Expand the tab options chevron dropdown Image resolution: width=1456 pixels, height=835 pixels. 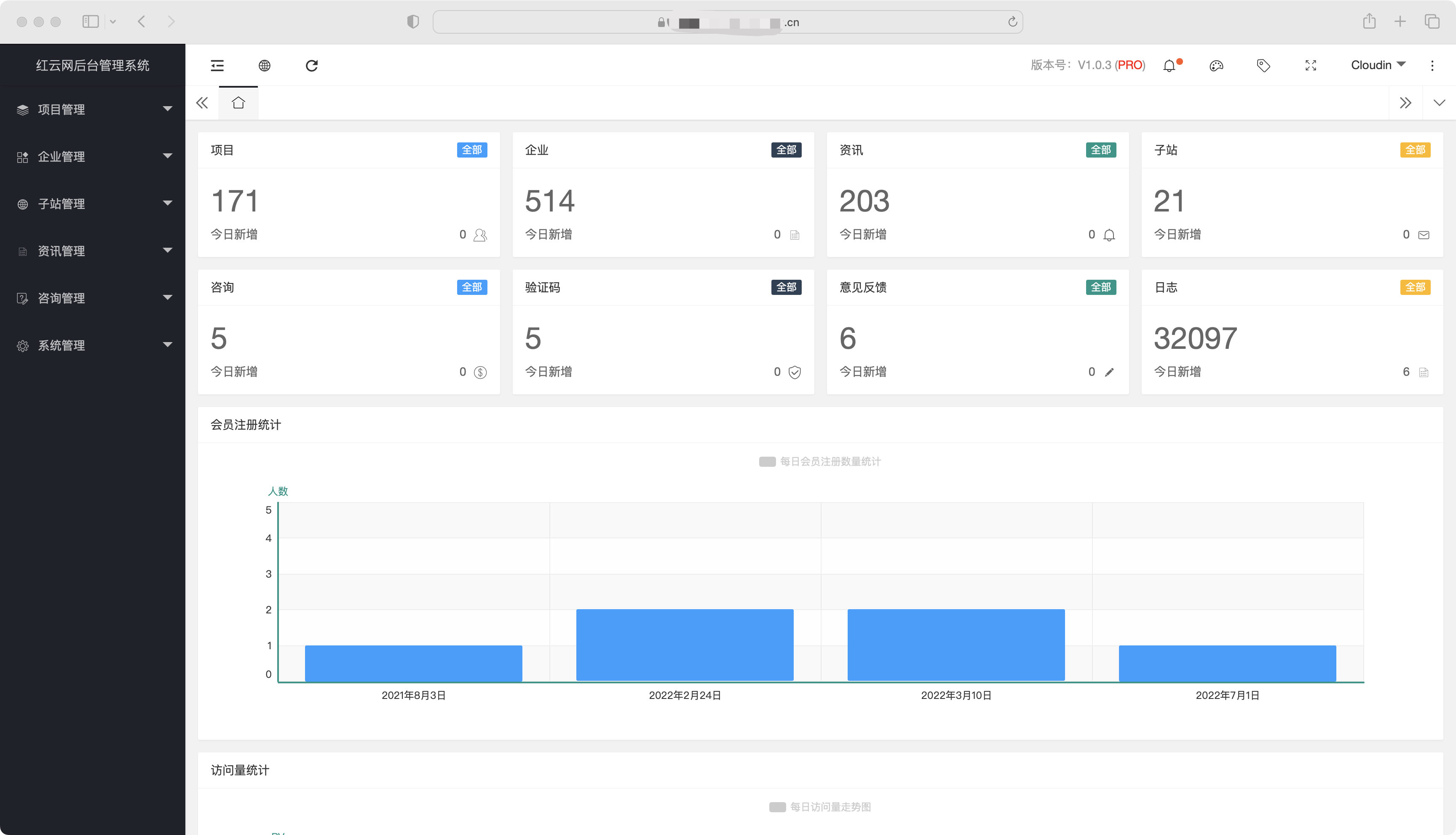point(1439,103)
